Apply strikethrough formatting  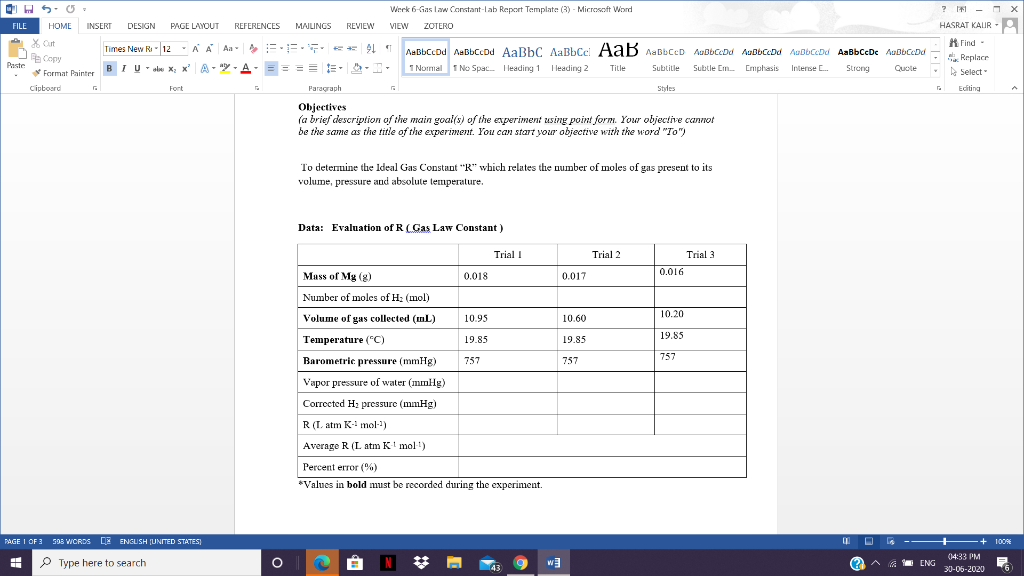[160, 69]
